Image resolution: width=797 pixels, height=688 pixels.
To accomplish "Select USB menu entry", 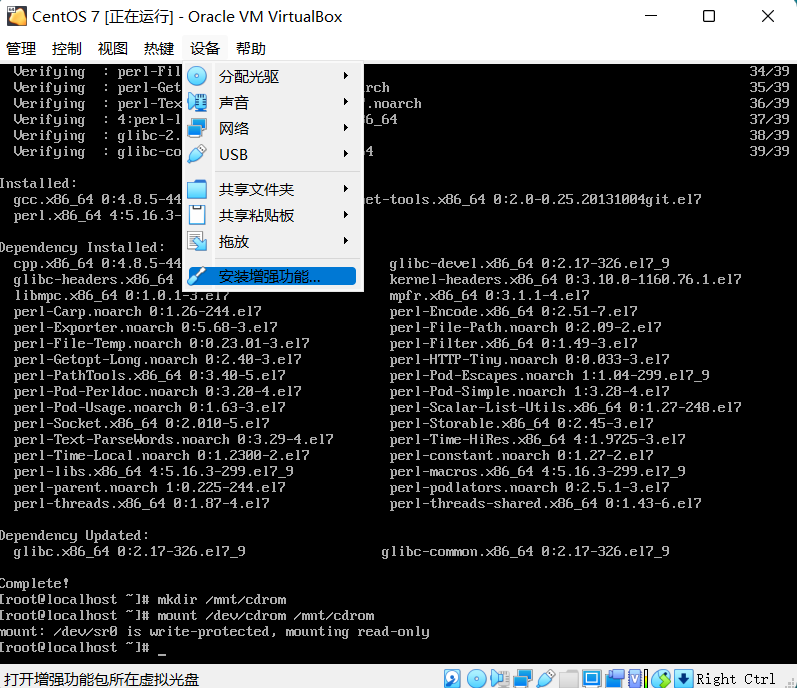I will coord(272,154).
